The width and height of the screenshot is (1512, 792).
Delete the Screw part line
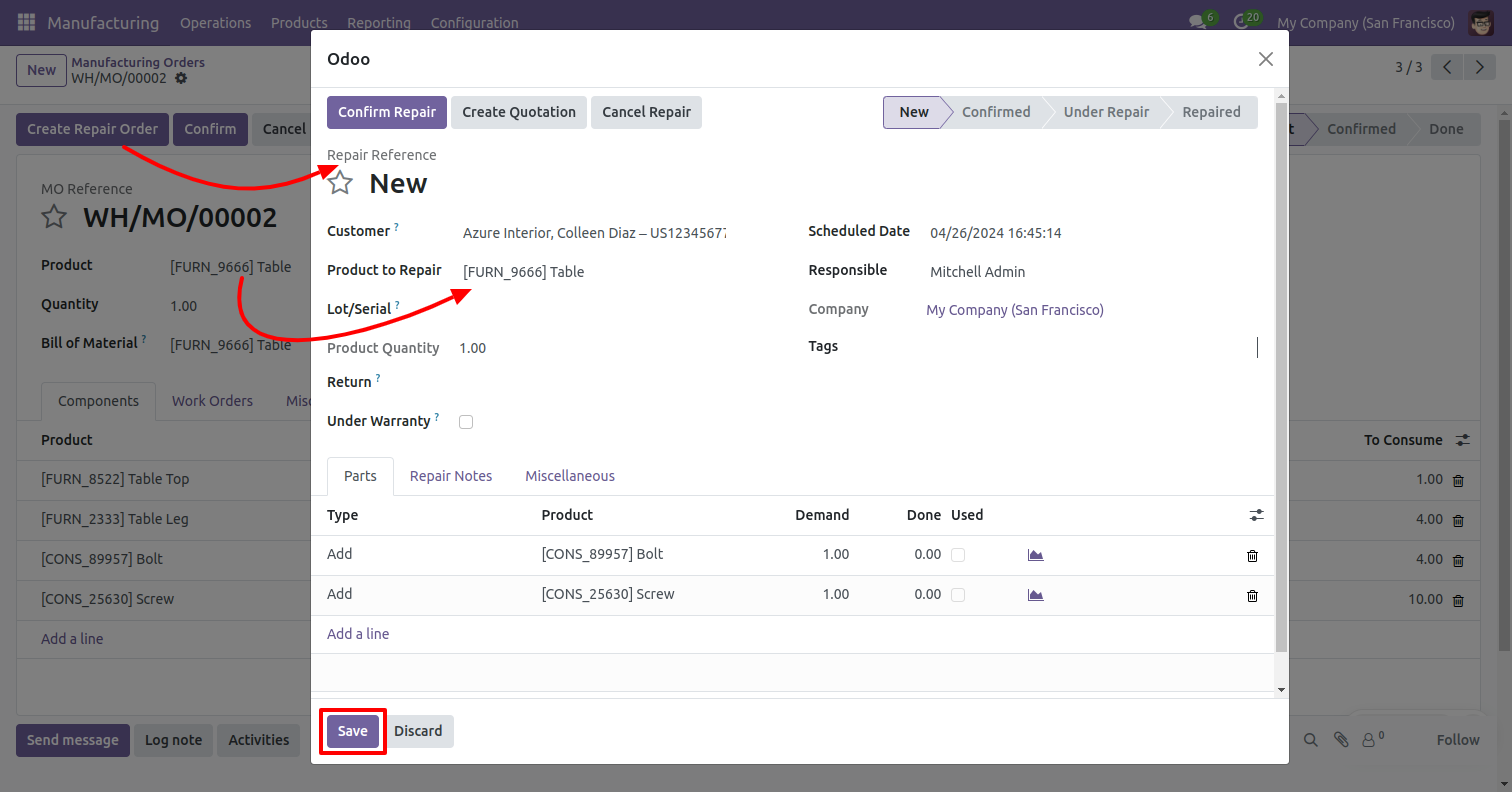[1252, 596]
